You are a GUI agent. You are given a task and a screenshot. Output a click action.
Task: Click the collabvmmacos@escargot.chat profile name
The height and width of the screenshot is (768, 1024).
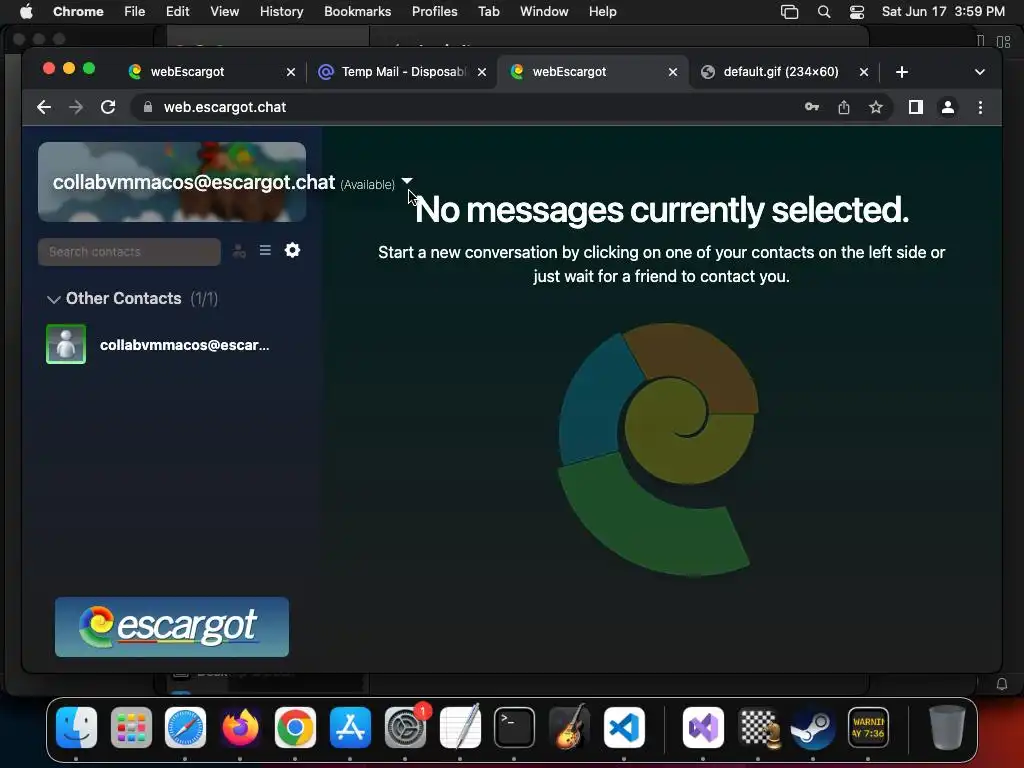194,182
